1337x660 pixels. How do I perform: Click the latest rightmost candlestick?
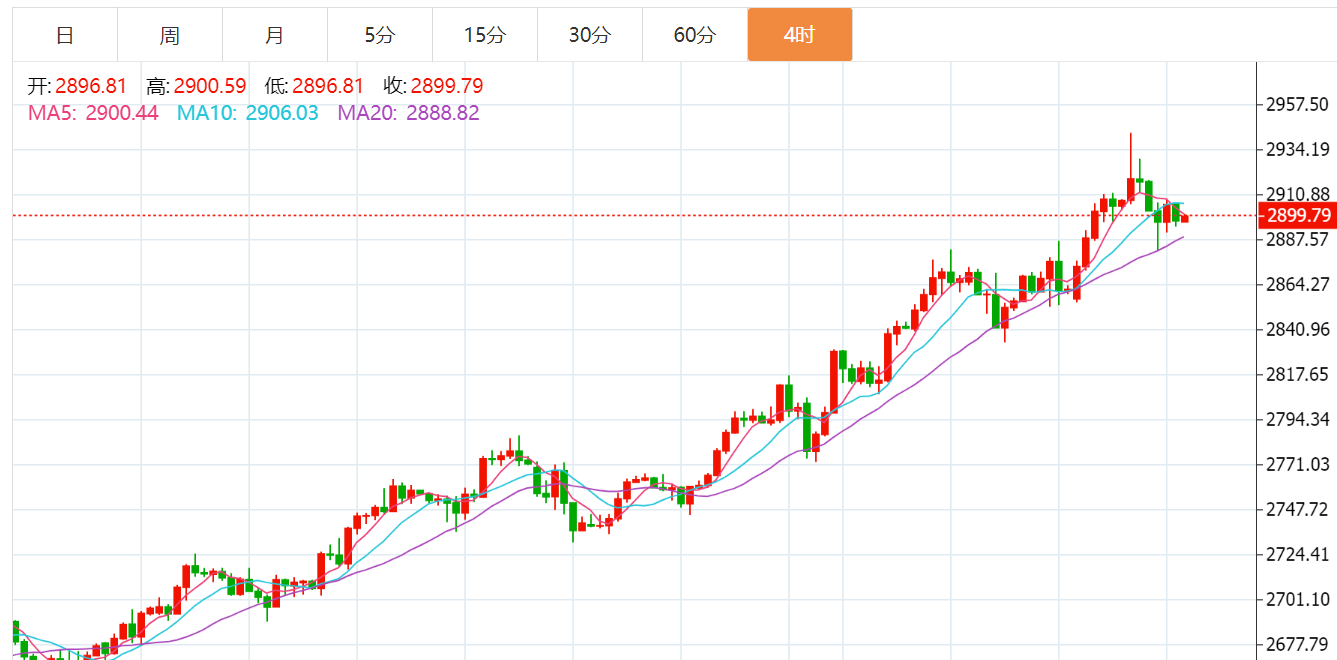click(1185, 218)
